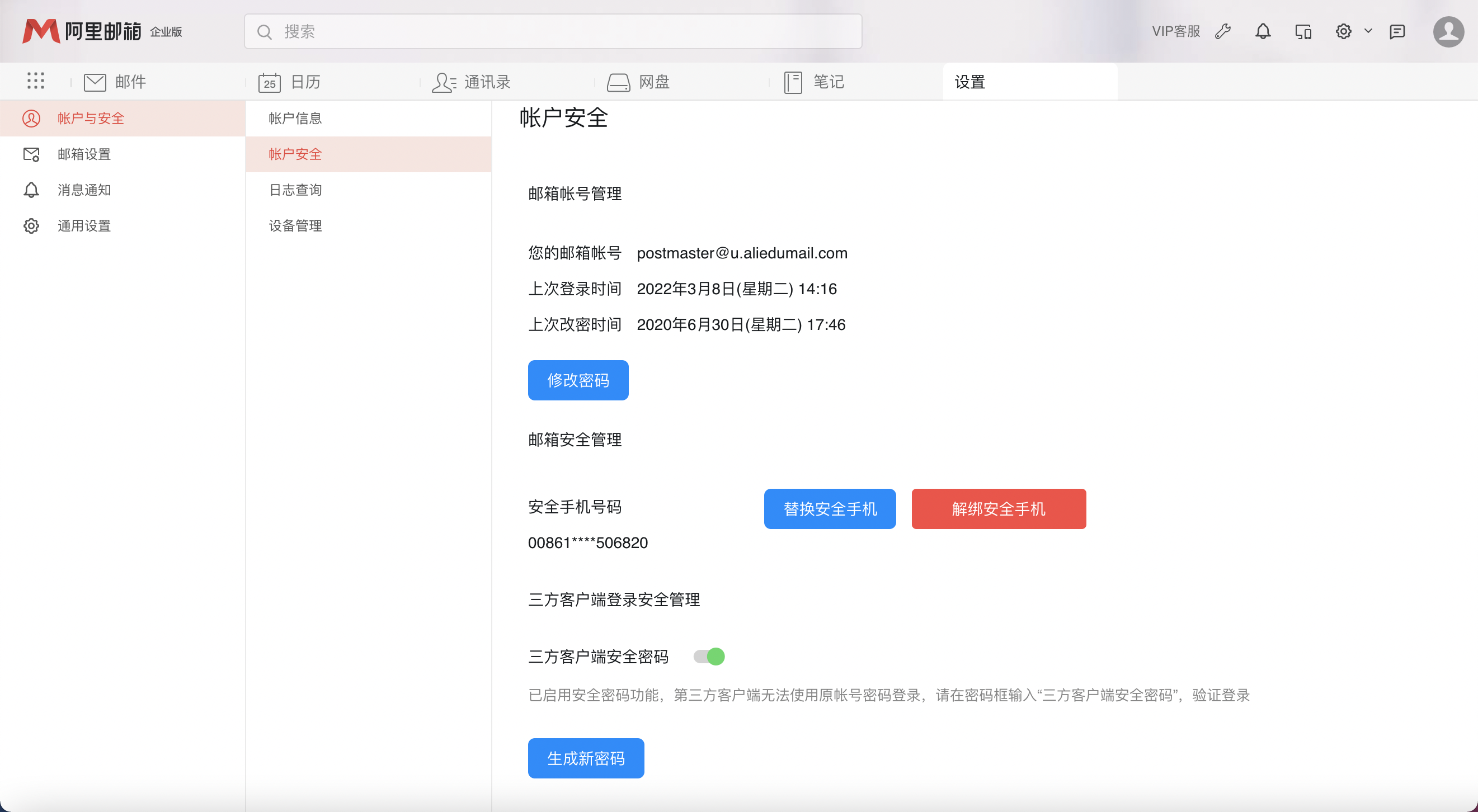Expand the settings gear dropdown arrow
Viewport: 1478px width, 812px height.
pyautogui.click(x=1368, y=31)
